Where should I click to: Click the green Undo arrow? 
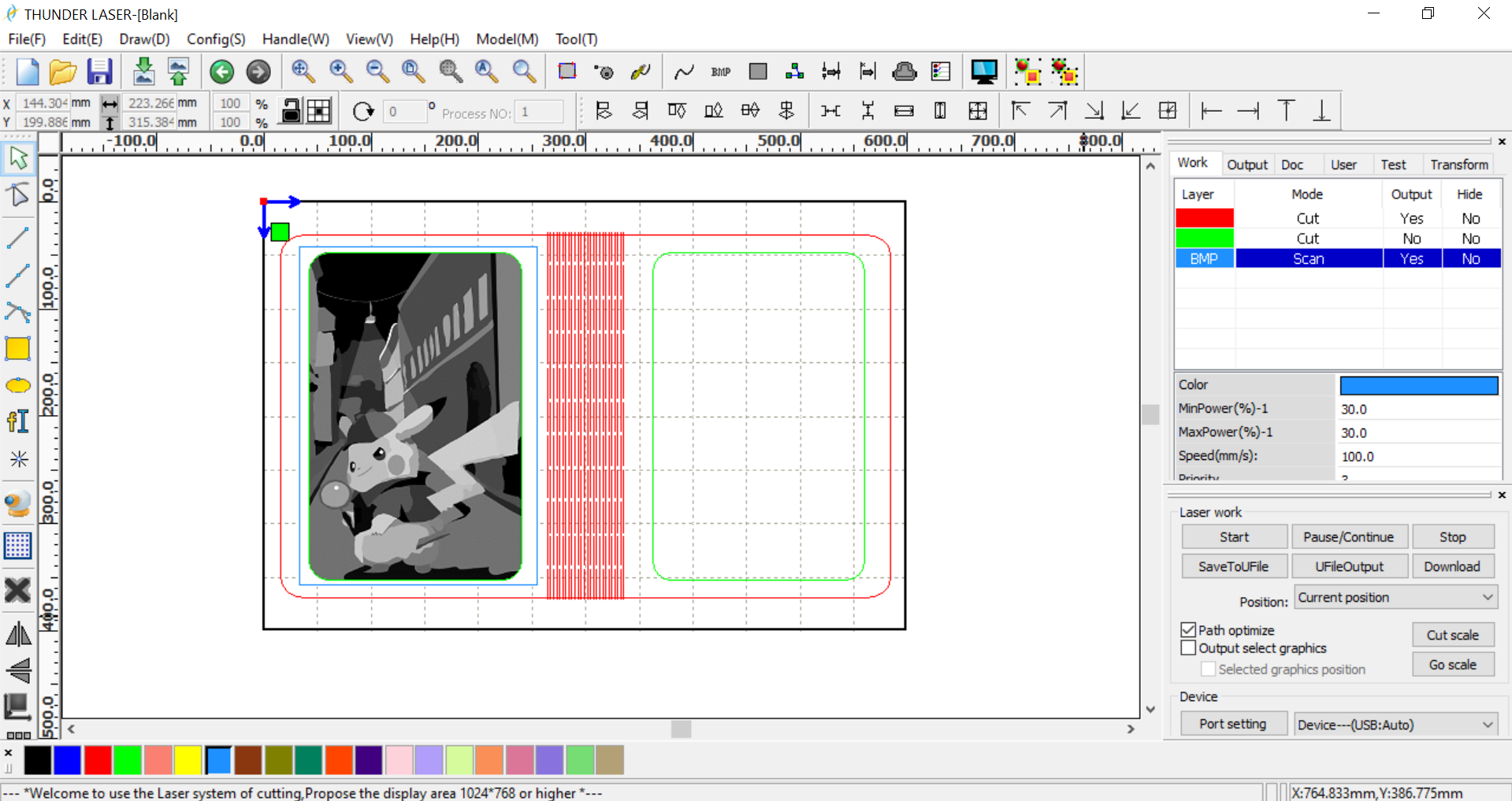(222, 72)
